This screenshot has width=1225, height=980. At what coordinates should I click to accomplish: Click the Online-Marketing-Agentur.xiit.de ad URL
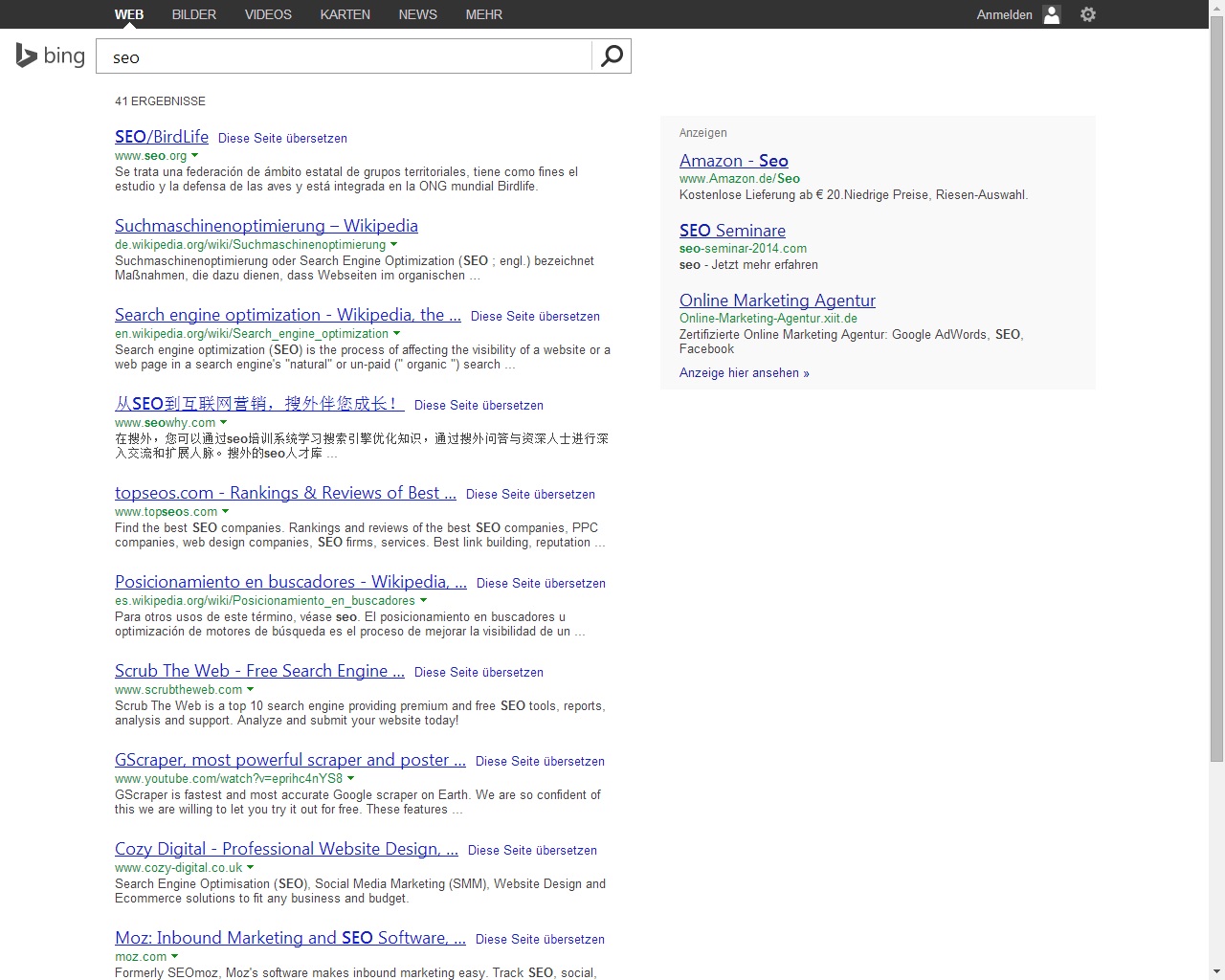768,319
